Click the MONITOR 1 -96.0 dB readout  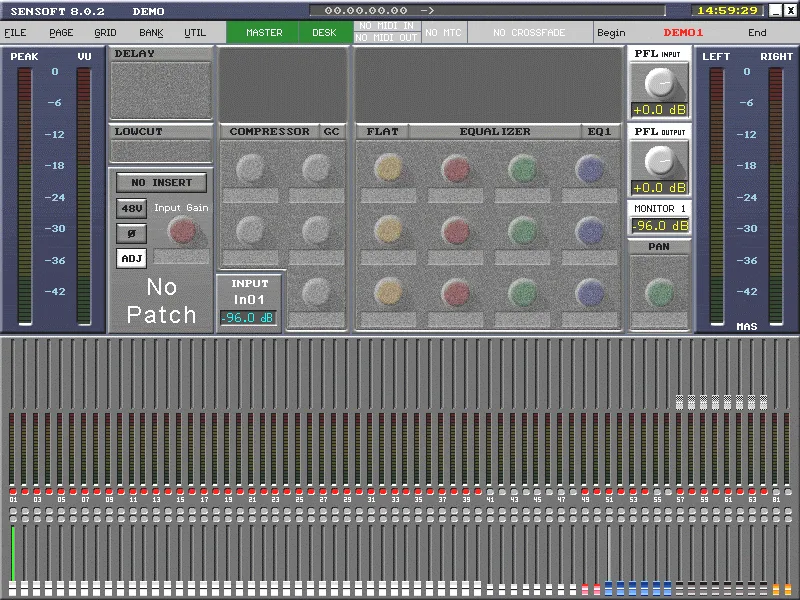[x=660, y=226]
